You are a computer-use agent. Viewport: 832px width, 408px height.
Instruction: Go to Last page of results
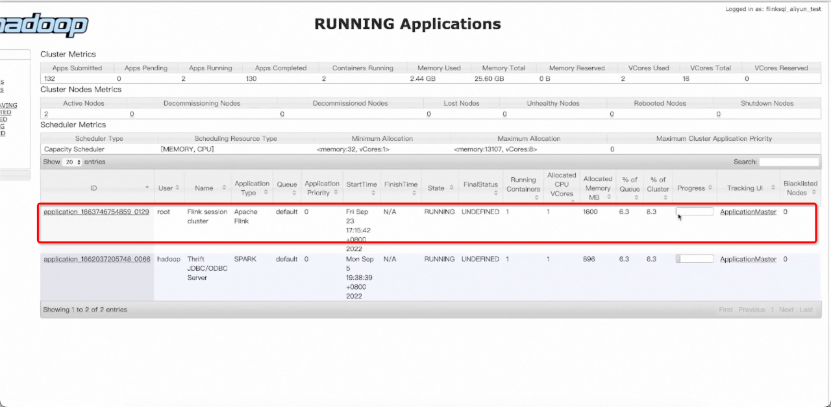point(806,309)
